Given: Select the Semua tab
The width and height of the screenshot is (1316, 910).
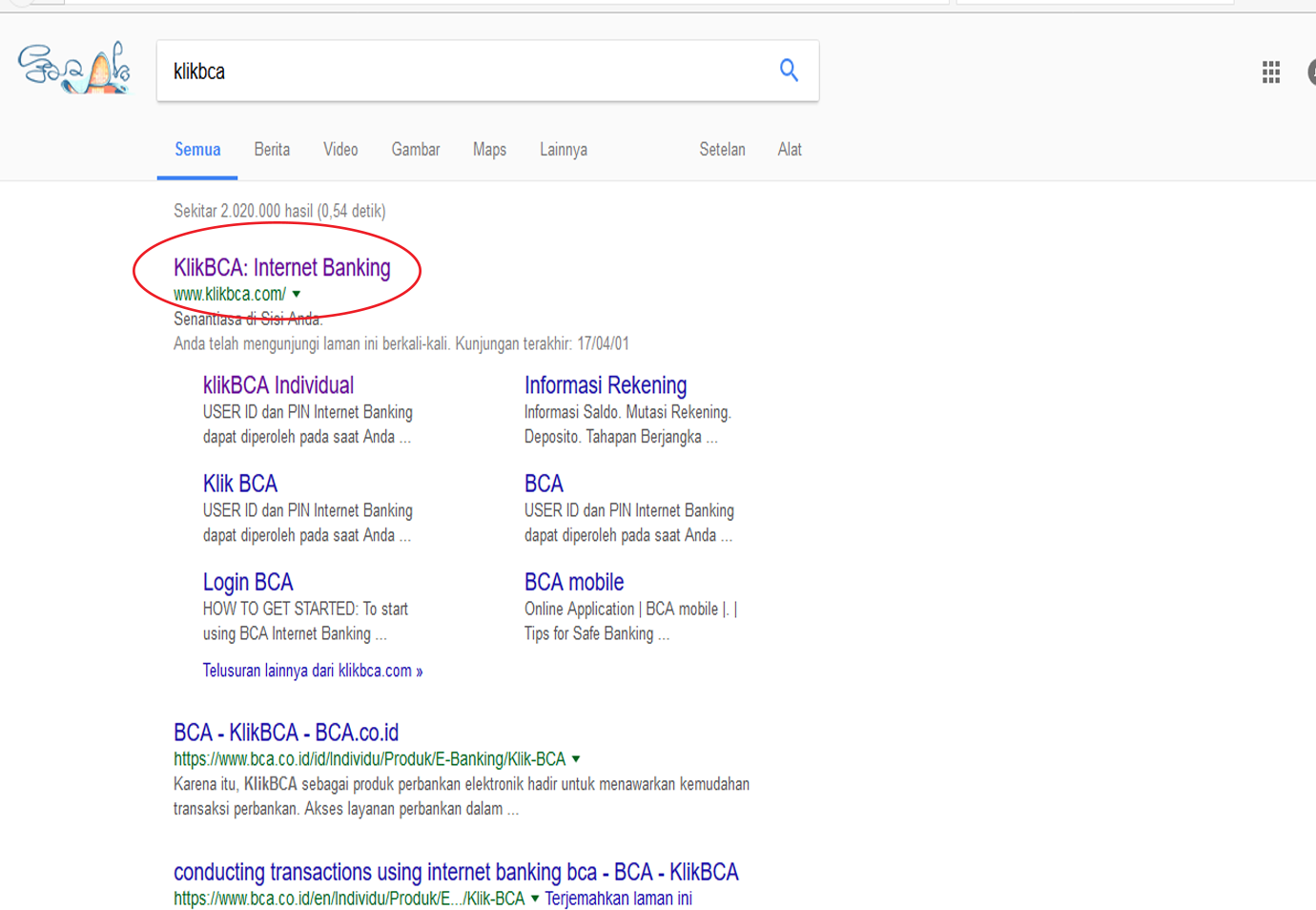Looking at the screenshot, I should click(x=197, y=150).
